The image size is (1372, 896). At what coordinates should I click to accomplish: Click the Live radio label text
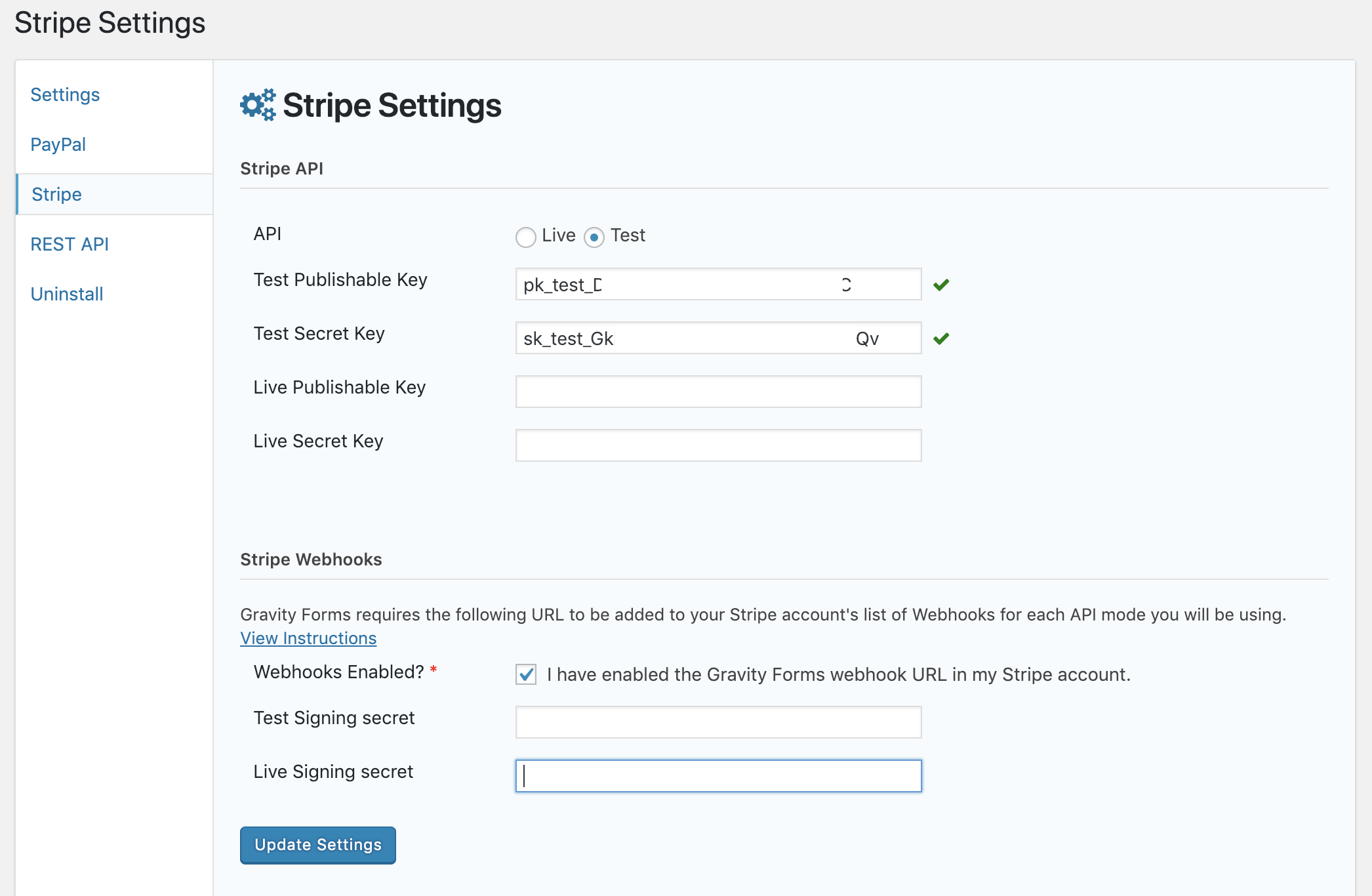tap(559, 235)
